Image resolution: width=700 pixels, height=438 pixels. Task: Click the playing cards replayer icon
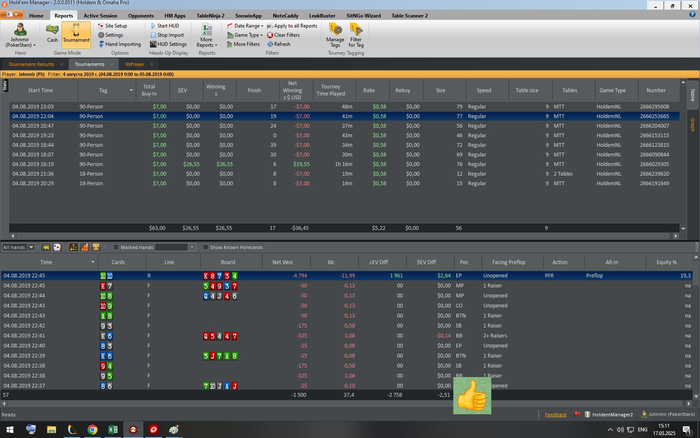pyautogui.click(x=57, y=247)
